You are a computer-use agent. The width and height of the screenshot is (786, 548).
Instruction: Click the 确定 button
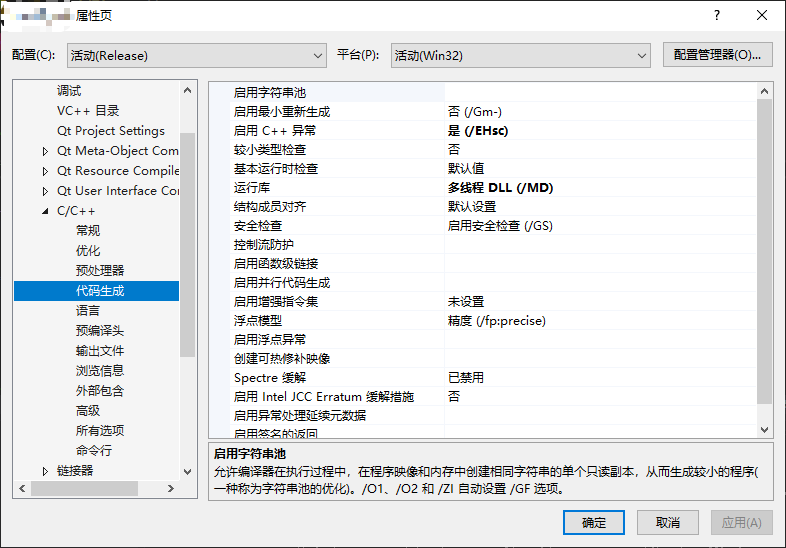coord(594,523)
